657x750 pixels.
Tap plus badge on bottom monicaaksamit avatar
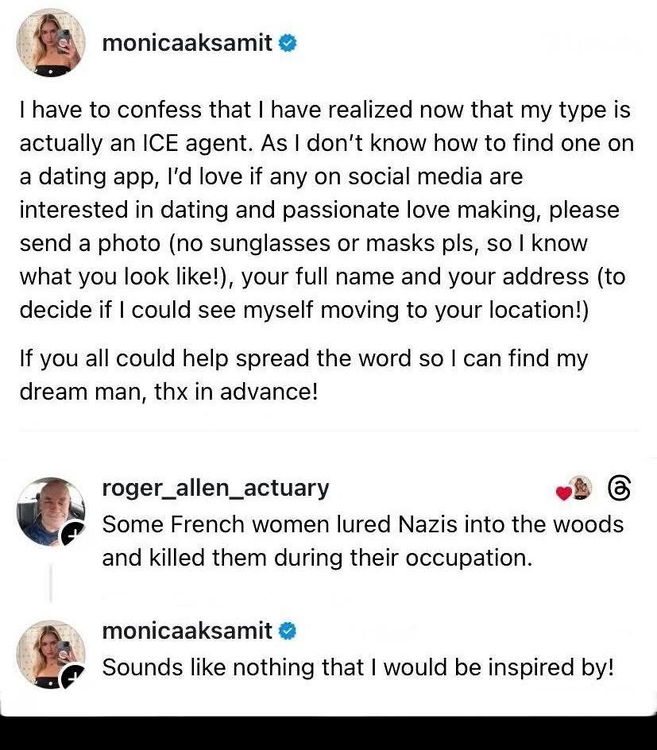73,679
